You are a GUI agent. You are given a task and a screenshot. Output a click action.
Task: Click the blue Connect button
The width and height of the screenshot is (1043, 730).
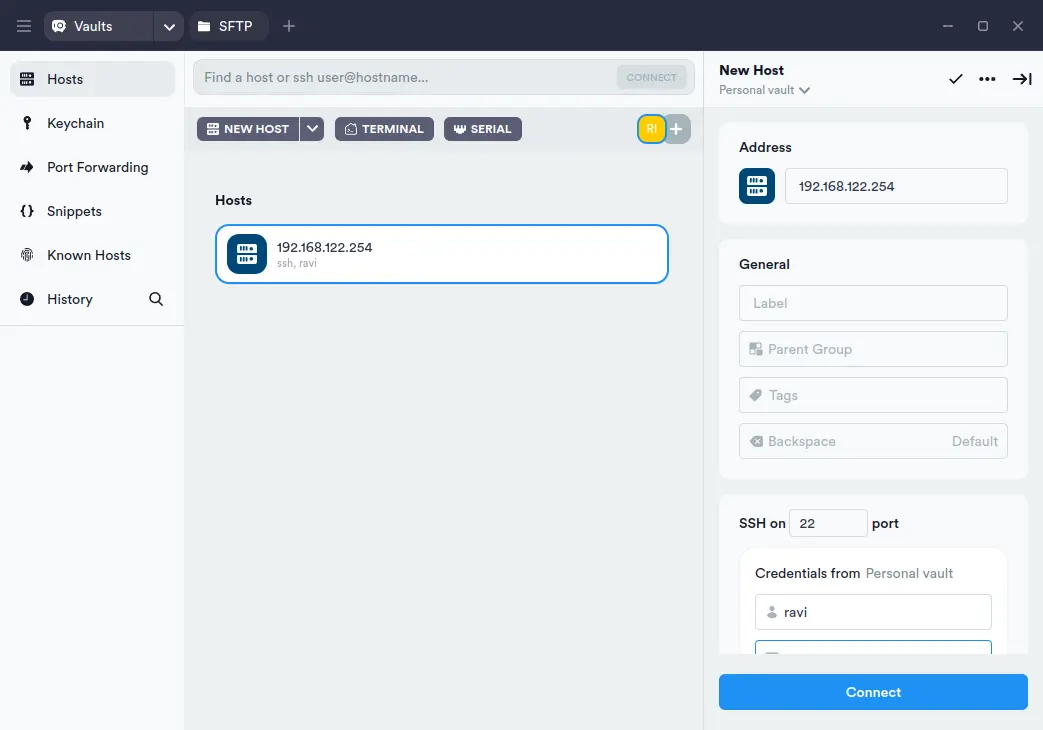[x=873, y=692]
